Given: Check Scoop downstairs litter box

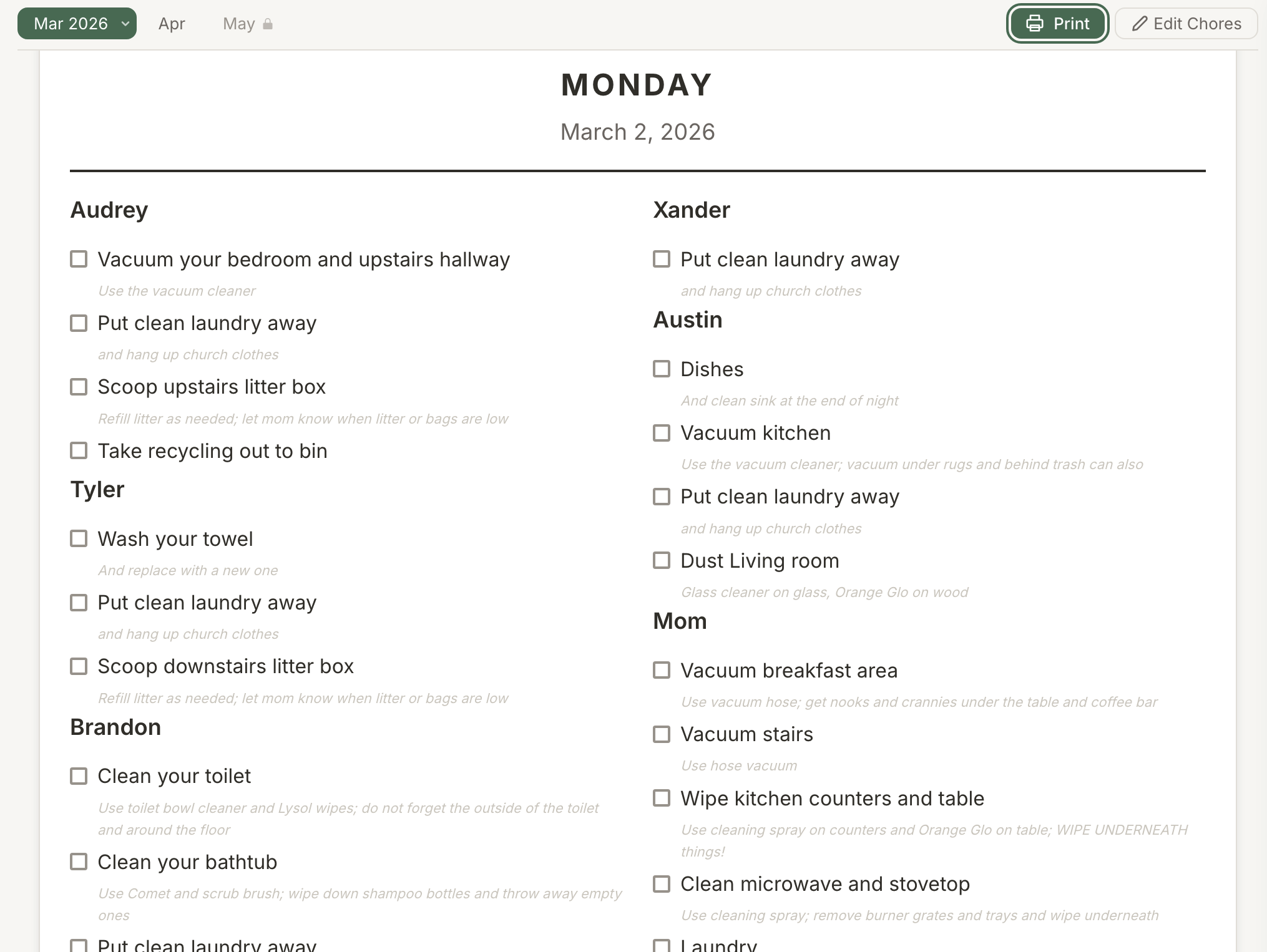Looking at the screenshot, I should pos(79,666).
